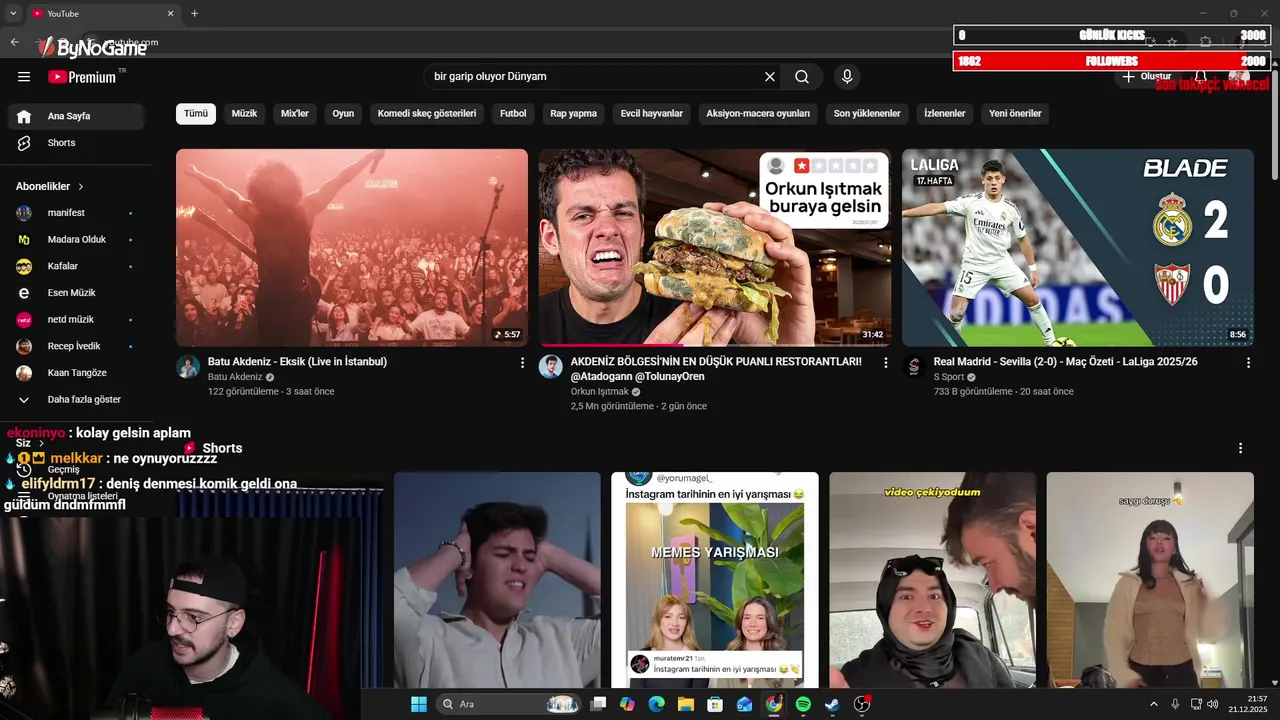Screen dimensions: 1280x720
Task: Open the tab search dropdown arrow
Action: pos(13,13)
